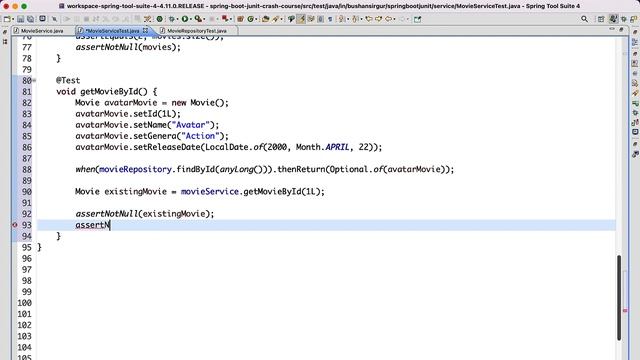640x360 pixels.
Task: Toggle Show Whitespace Characters icon
Action: pyautogui.click(x=330, y=19)
